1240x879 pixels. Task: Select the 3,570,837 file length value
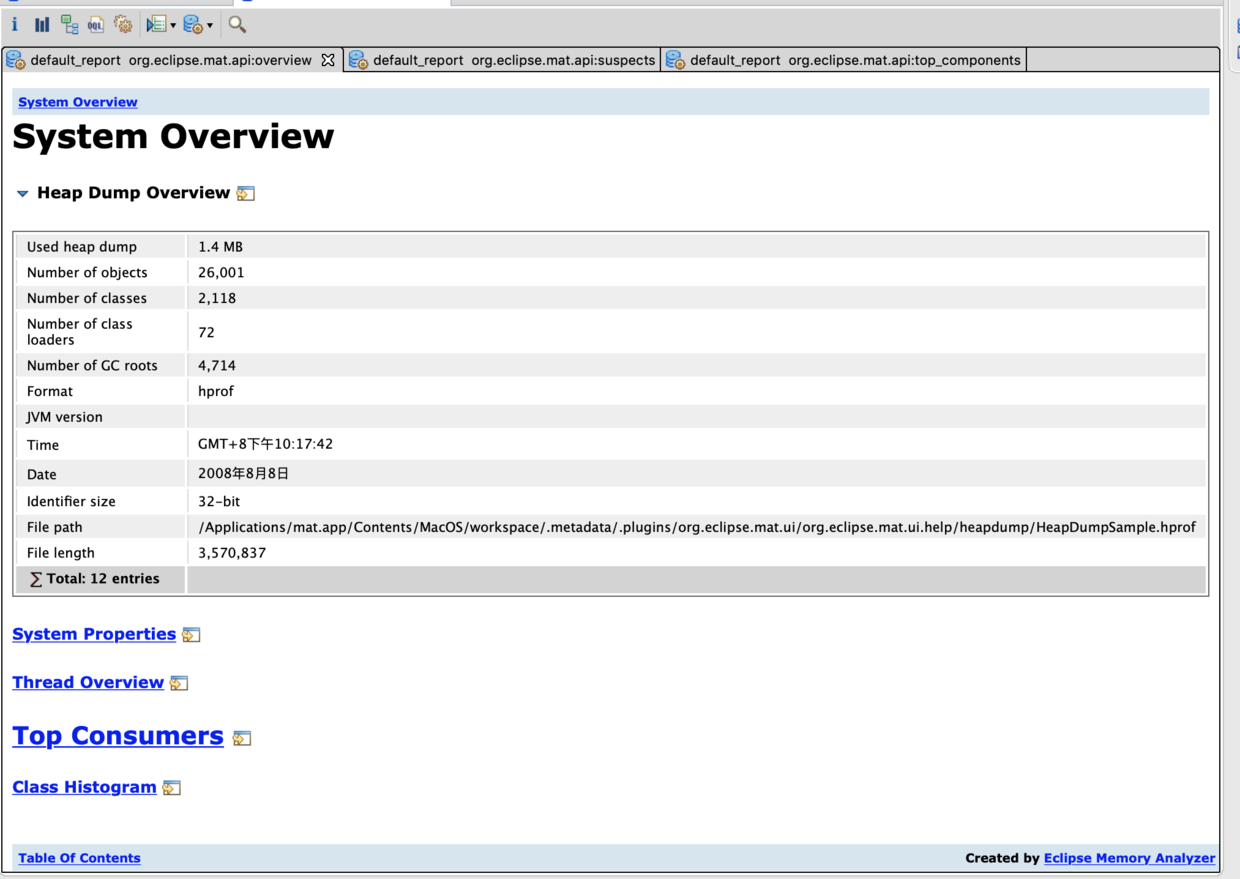click(x=232, y=553)
